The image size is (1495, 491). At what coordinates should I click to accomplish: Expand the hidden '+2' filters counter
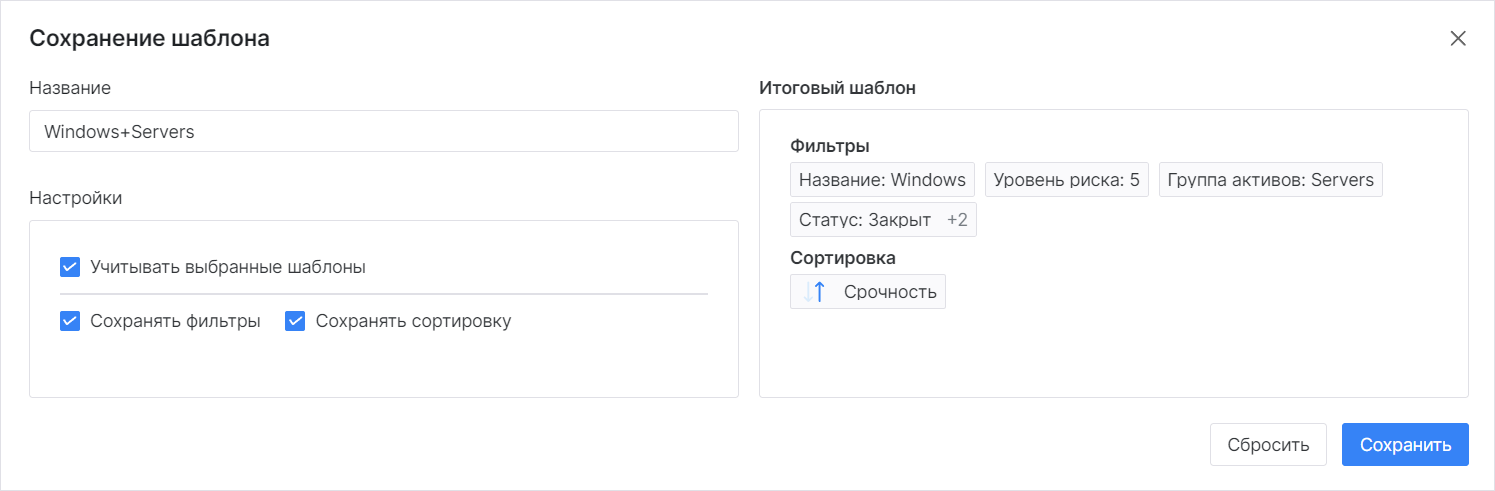(957, 220)
